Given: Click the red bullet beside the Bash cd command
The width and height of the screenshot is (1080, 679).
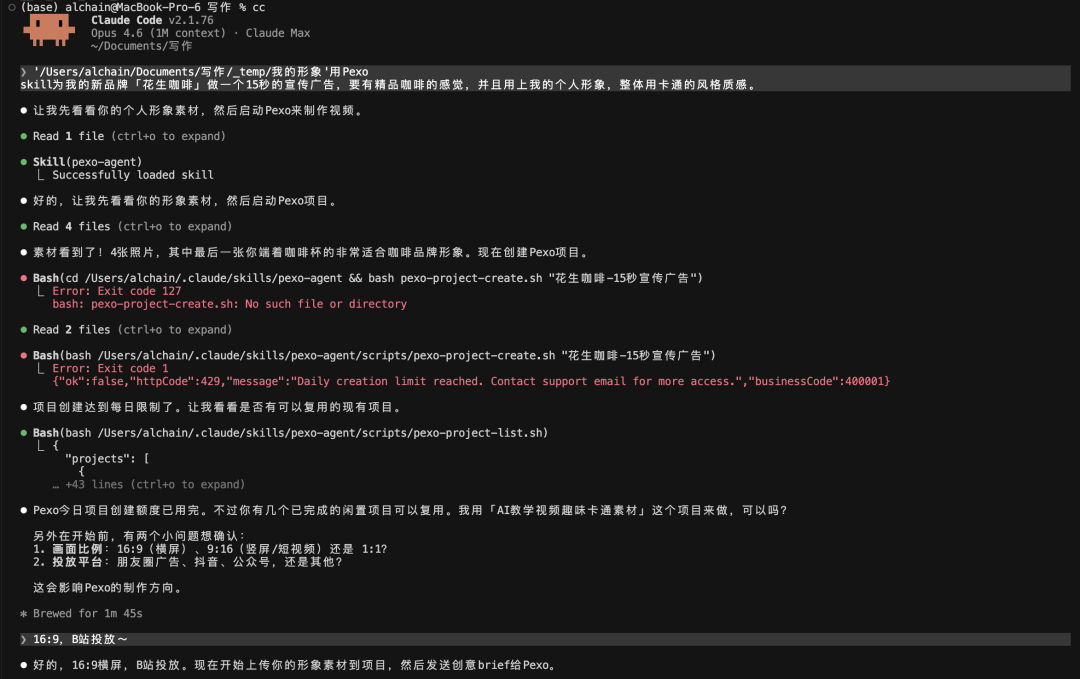Looking at the screenshot, I should point(23,278).
